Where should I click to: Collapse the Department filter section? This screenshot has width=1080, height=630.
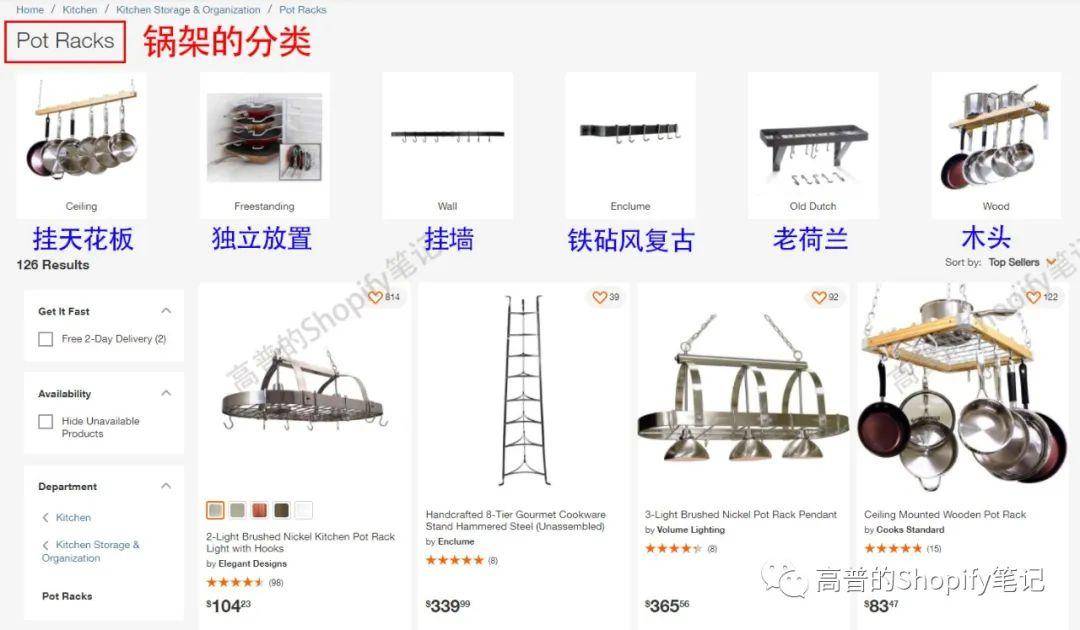tap(166, 486)
